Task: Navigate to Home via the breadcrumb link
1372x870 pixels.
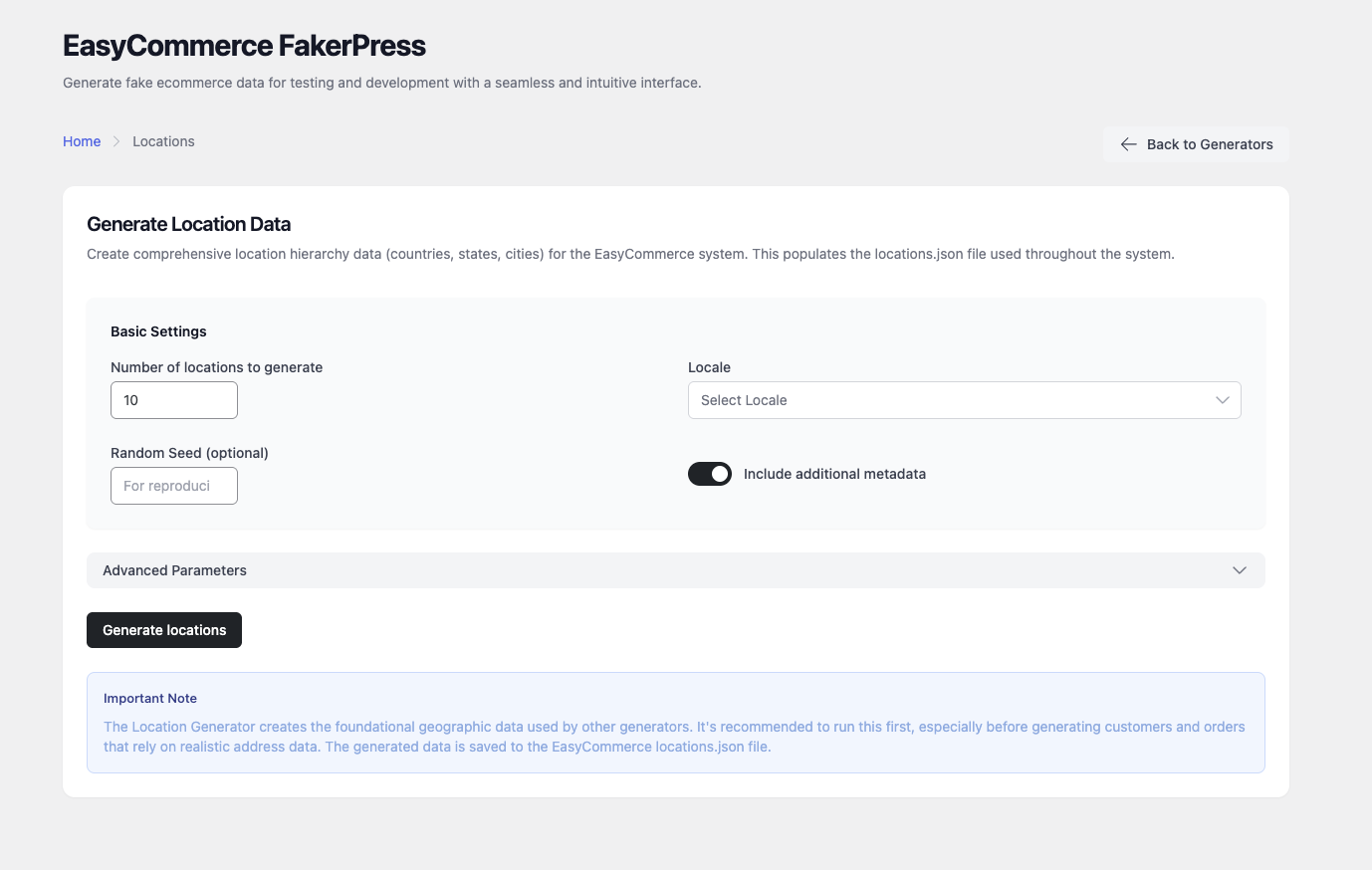Action: click(82, 141)
